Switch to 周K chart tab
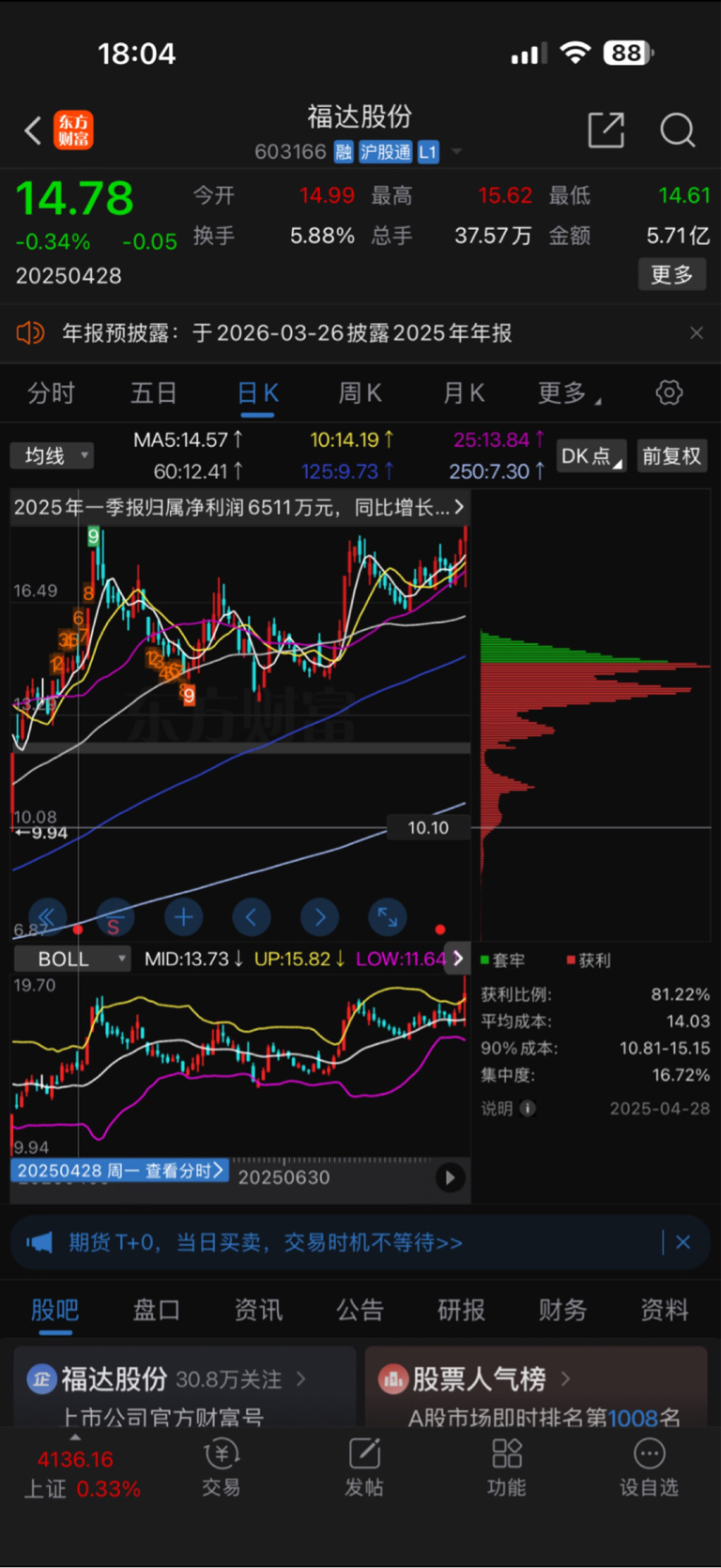The image size is (721, 1568). (x=360, y=392)
